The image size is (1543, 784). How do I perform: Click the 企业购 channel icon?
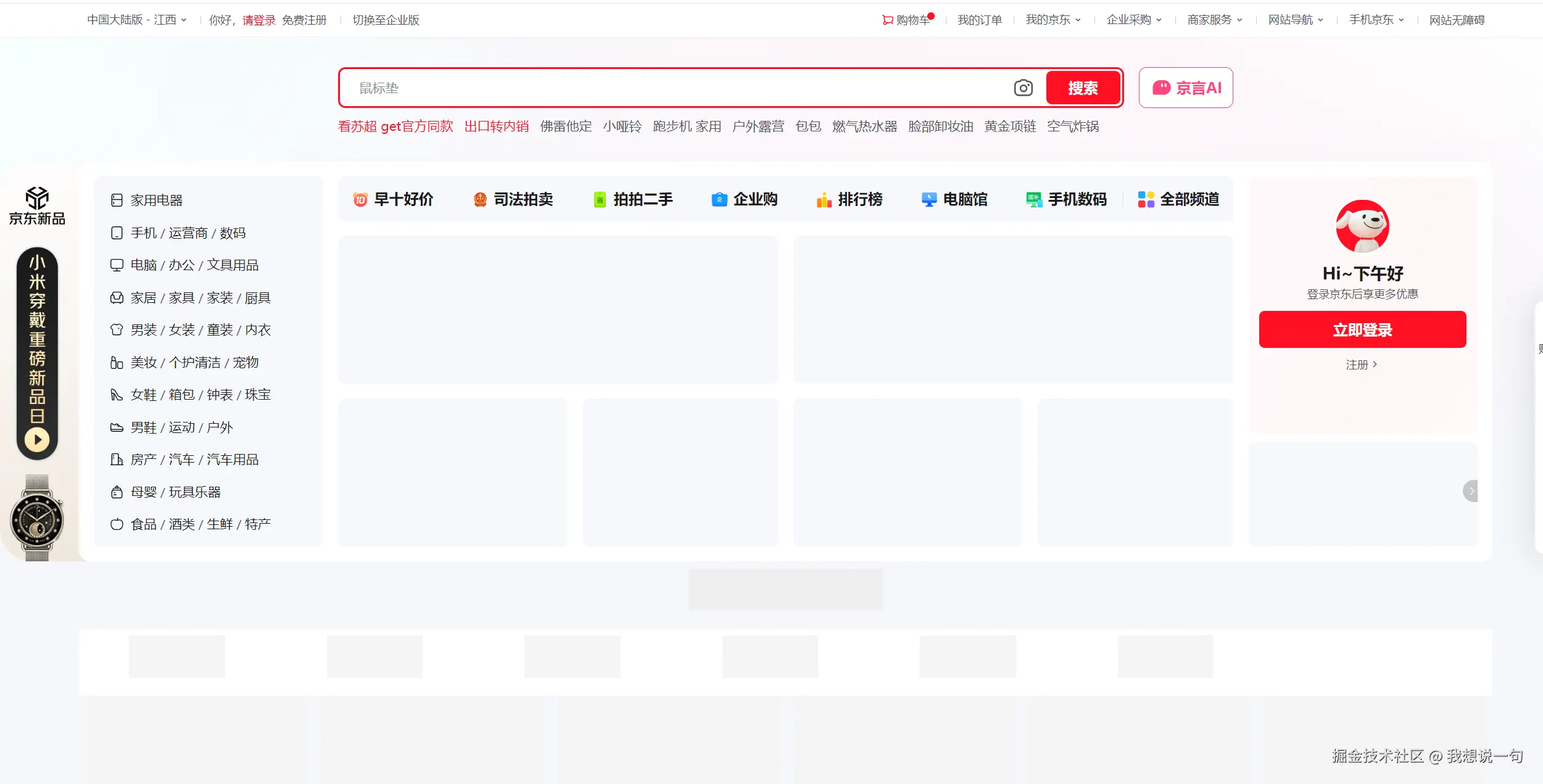(x=719, y=199)
